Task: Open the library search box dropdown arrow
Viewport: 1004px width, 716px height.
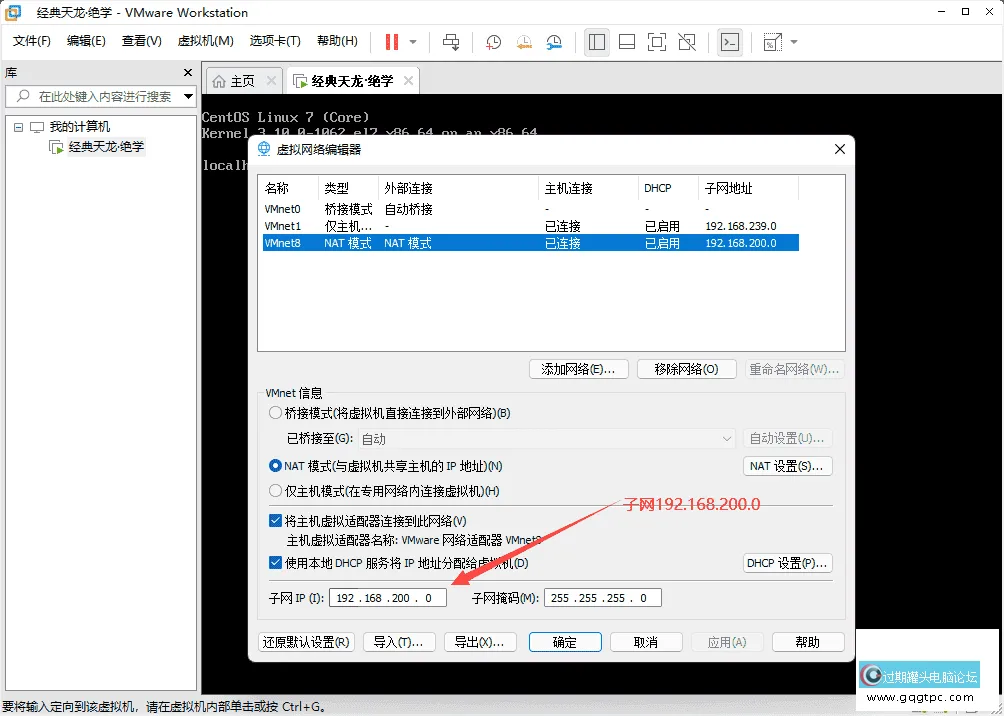Action: coord(189,97)
